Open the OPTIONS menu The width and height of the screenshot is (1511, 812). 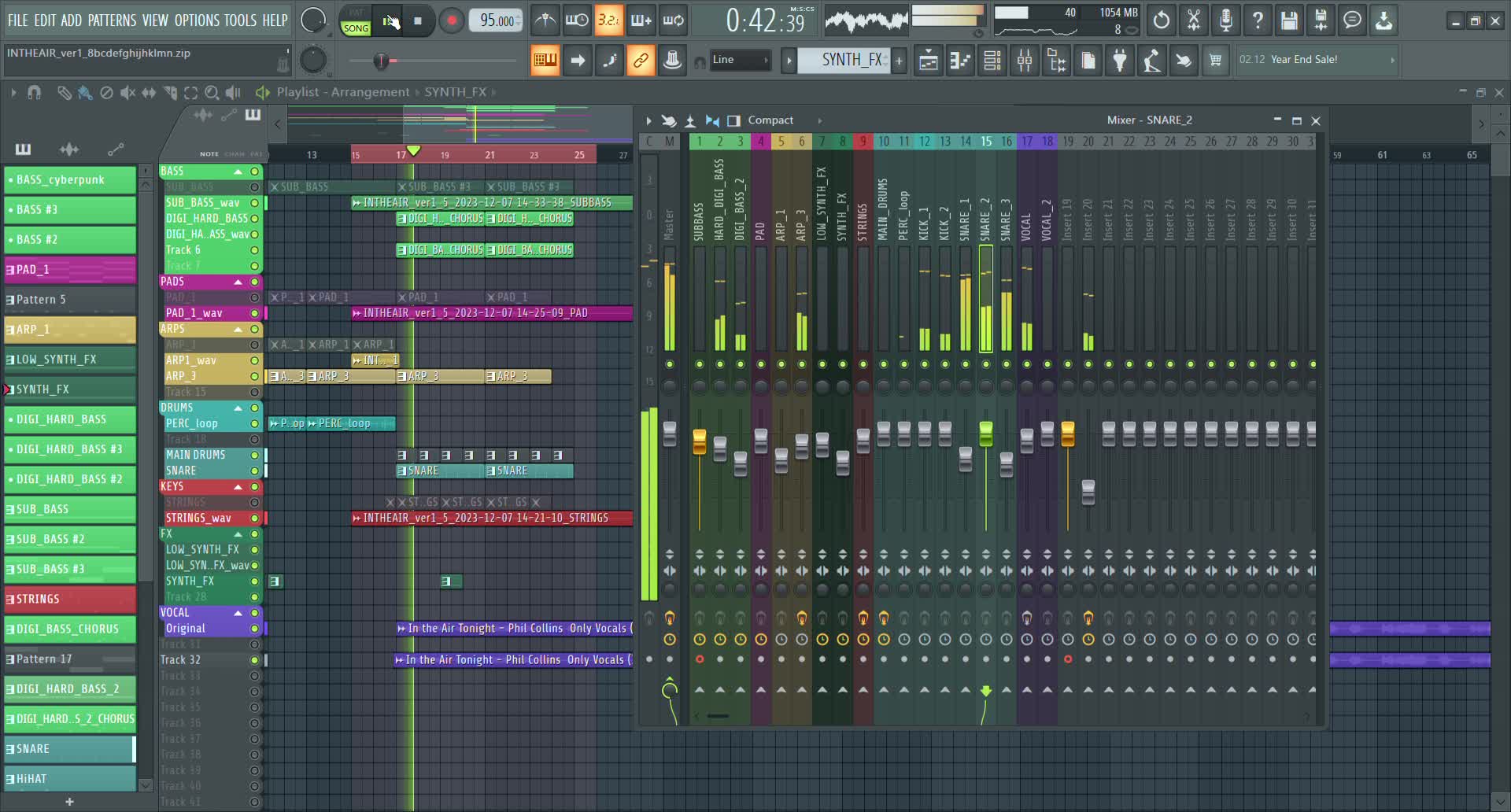tap(198, 20)
